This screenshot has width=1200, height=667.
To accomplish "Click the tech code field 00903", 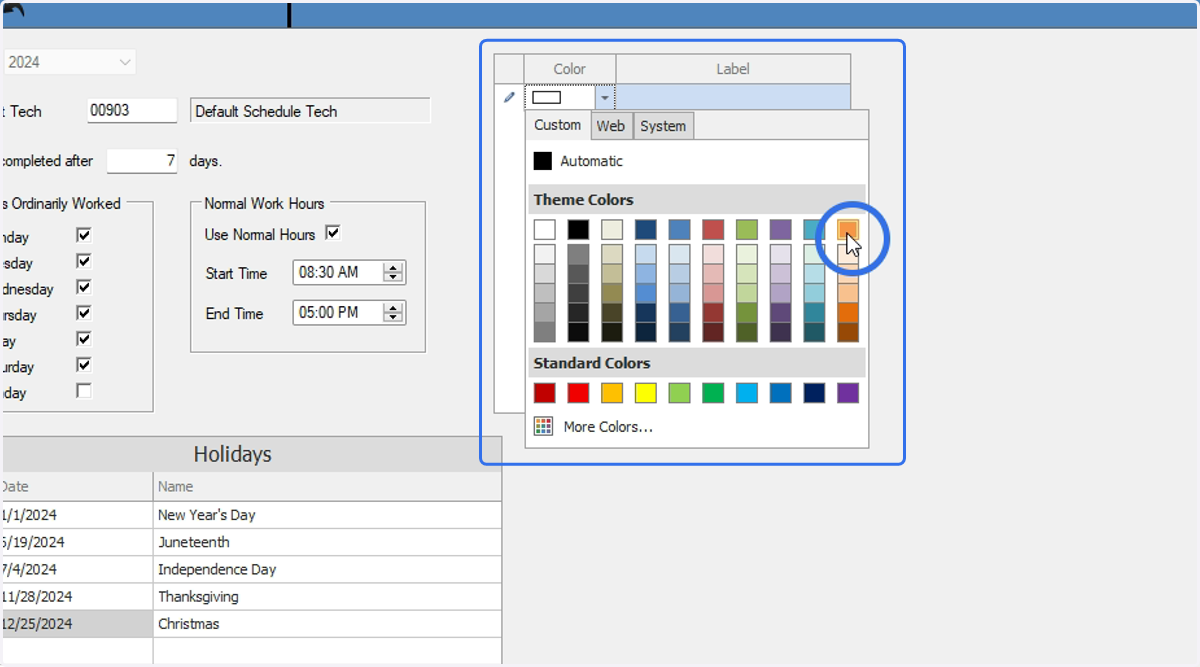I will click(x=132, y=110).
